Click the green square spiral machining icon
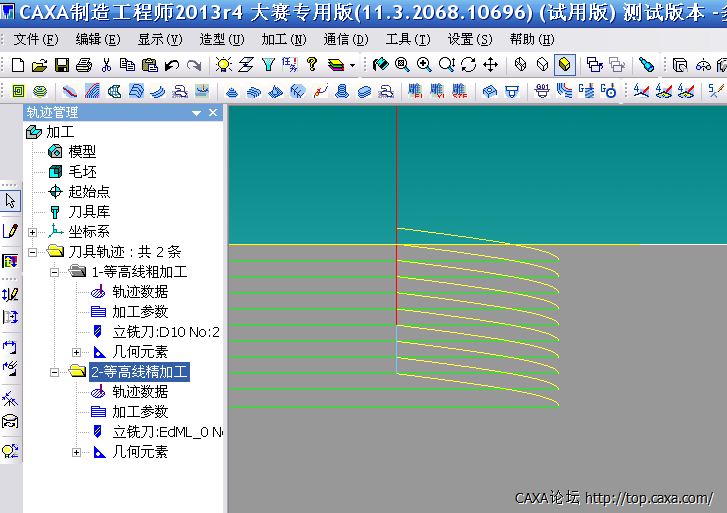Viewport: 727px width, 513px height. coord(18,91)
